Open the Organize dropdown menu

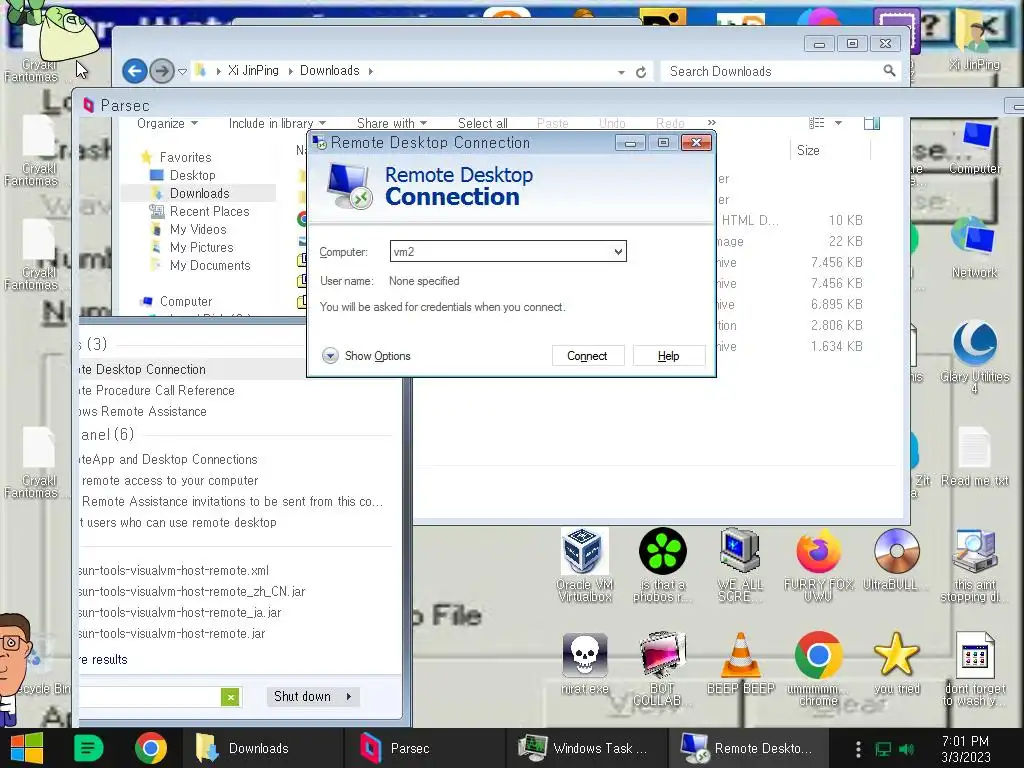point(167,123)
